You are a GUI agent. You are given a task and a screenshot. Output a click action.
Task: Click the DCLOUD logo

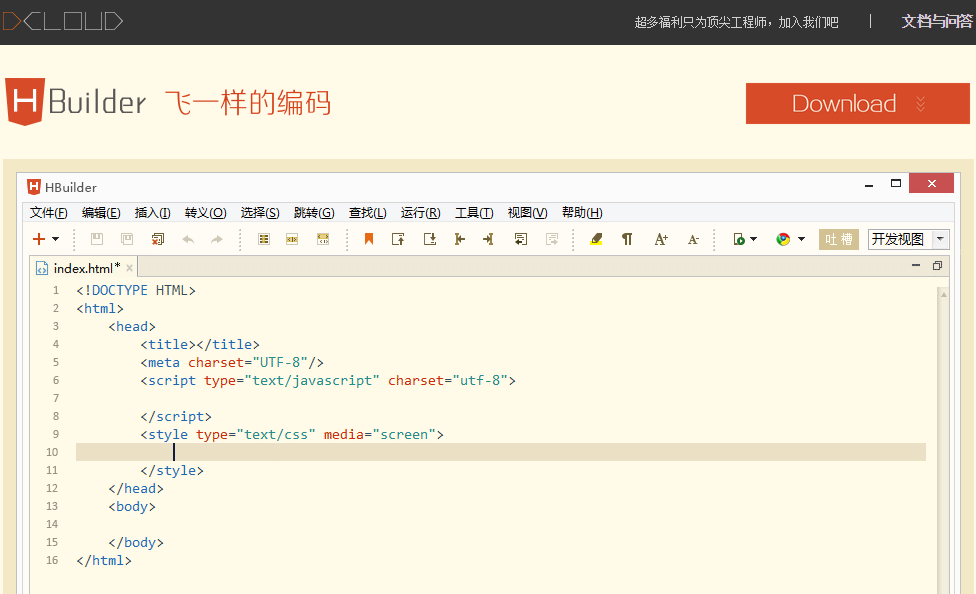click(x=63, y=21)
